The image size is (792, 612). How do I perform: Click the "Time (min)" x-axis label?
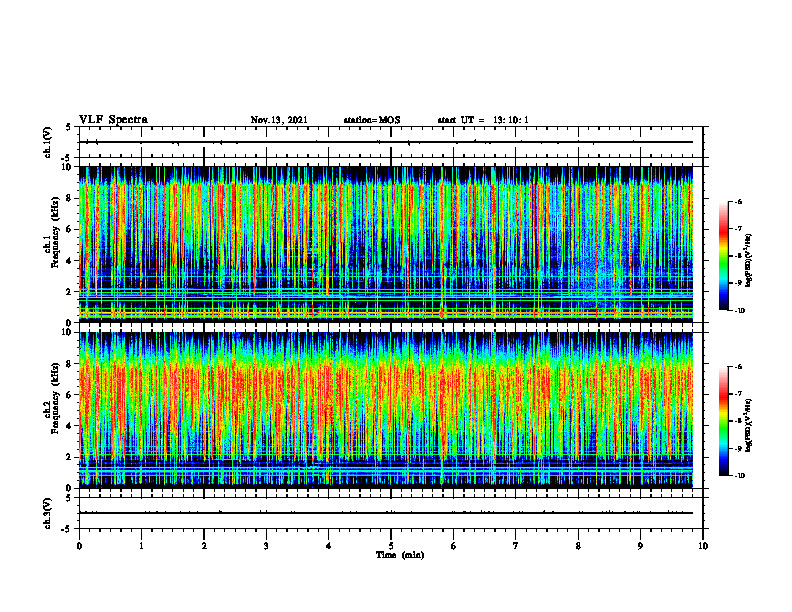[400, 555]
